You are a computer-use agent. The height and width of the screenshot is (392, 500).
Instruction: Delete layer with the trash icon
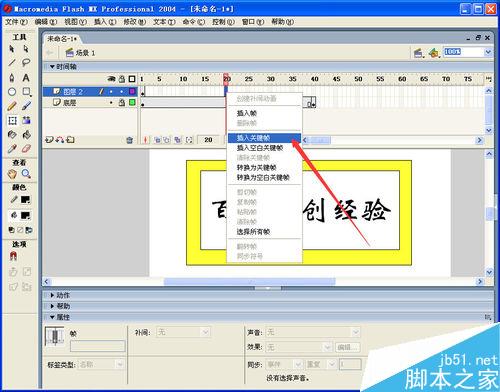(x=130, y=140)
